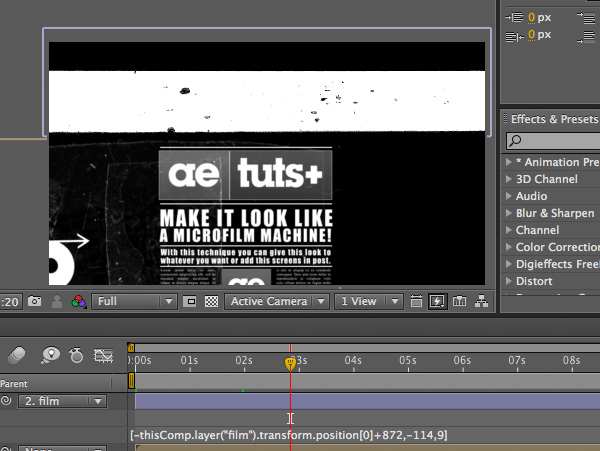Image resolution: width=600 pixels, height=451 pixels.
Task: Click the parent pick whip icon for film
Action: click(6, 401)
